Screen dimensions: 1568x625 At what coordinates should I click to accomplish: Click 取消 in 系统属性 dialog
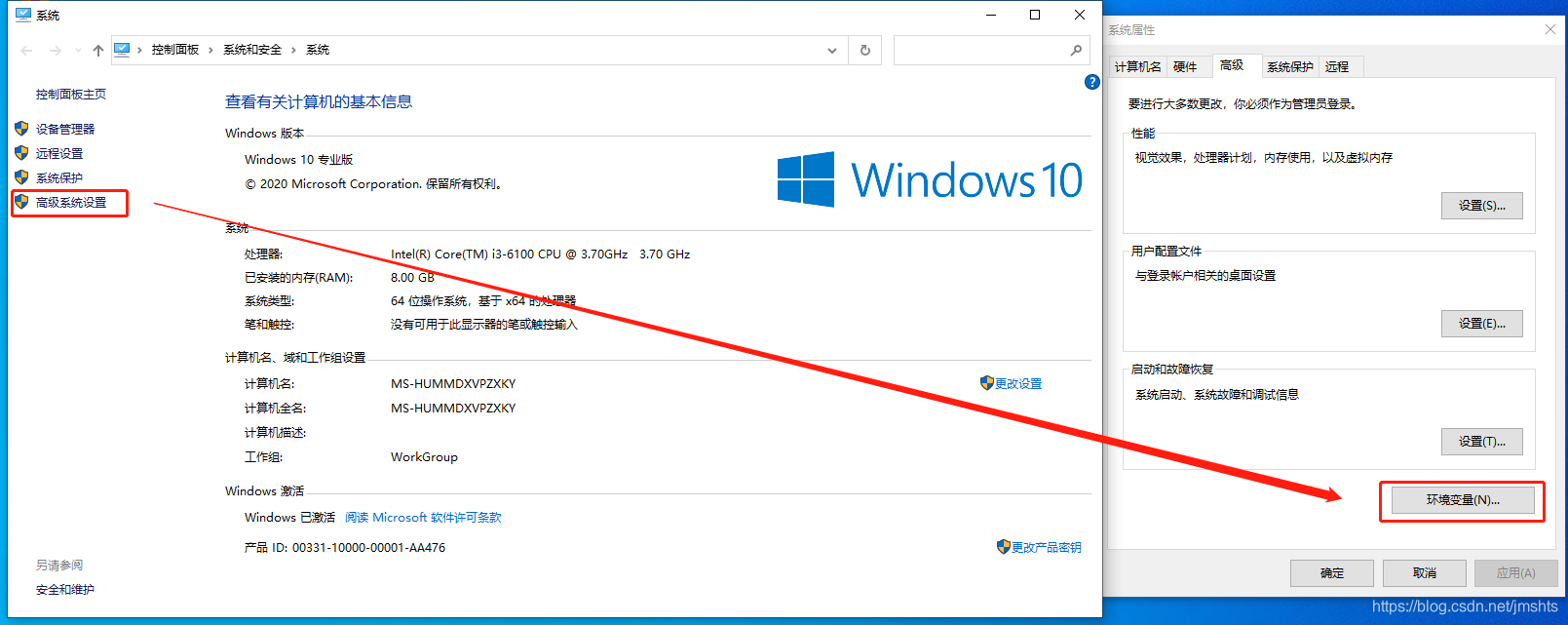tap(1425, 573)
